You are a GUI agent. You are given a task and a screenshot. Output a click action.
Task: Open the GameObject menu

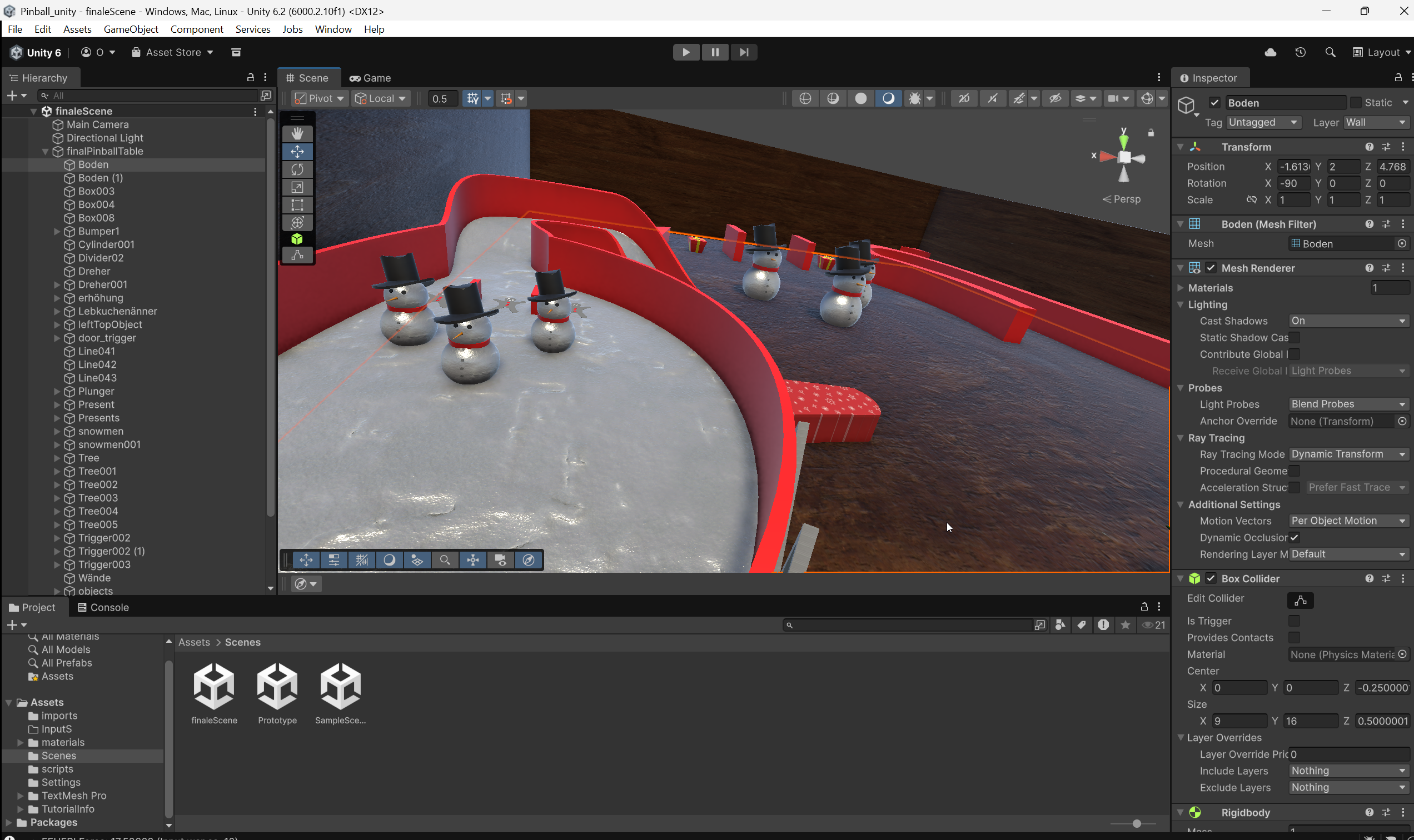coord(131,29)
